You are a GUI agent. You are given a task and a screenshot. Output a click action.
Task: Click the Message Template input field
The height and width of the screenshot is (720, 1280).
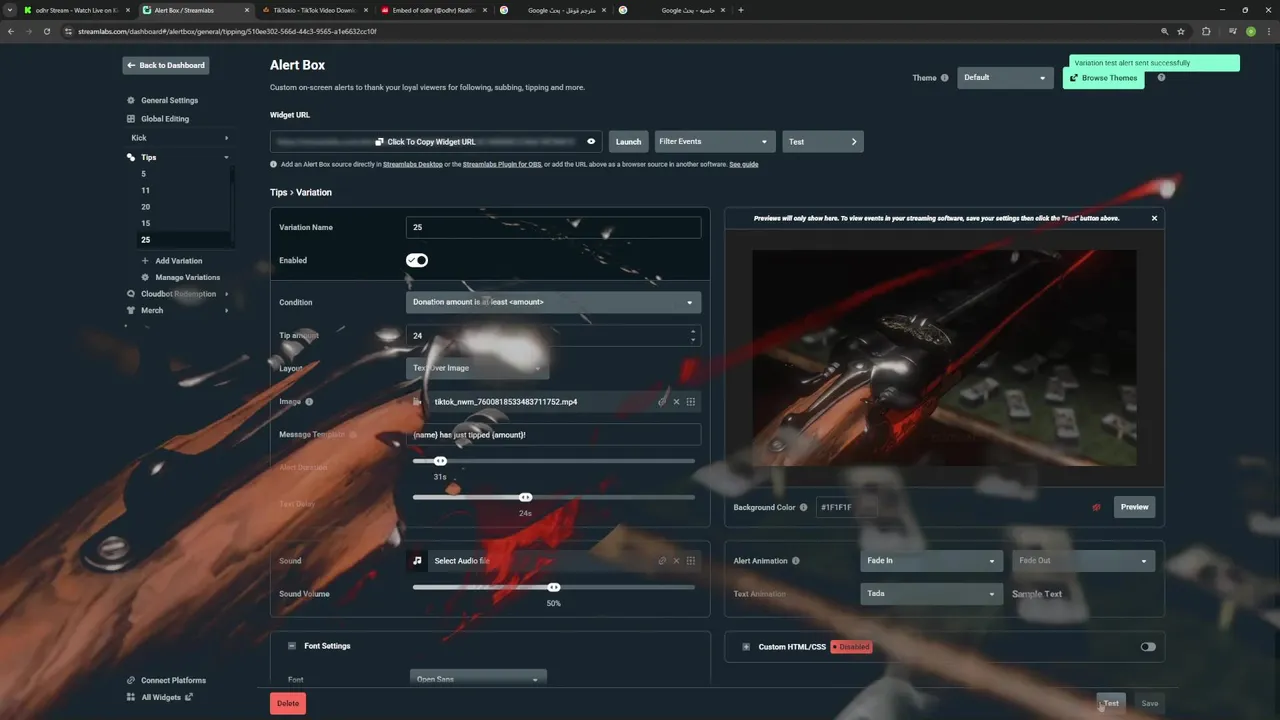click(553, 435)
